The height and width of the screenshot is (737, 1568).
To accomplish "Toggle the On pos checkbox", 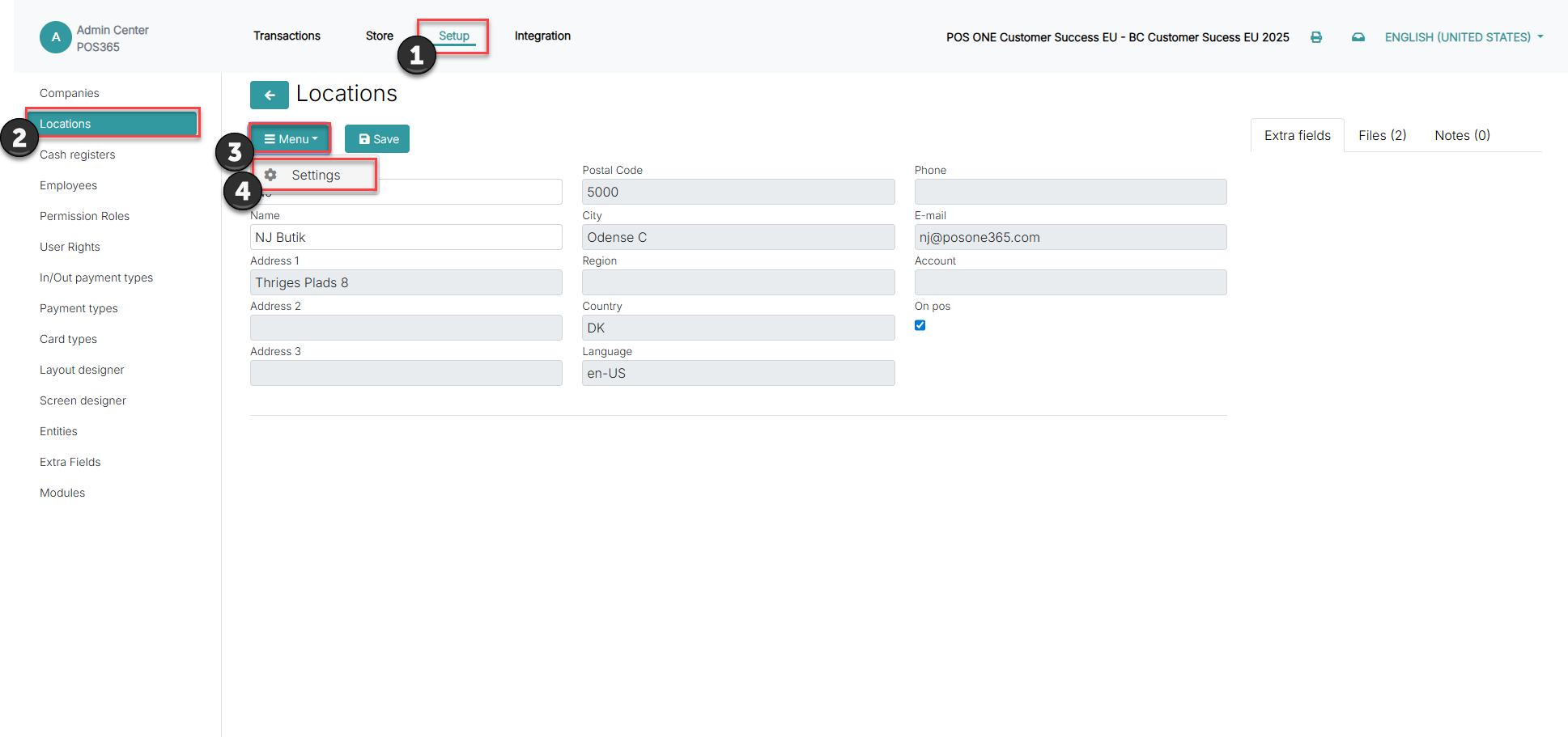I will (x=920, y=325).
